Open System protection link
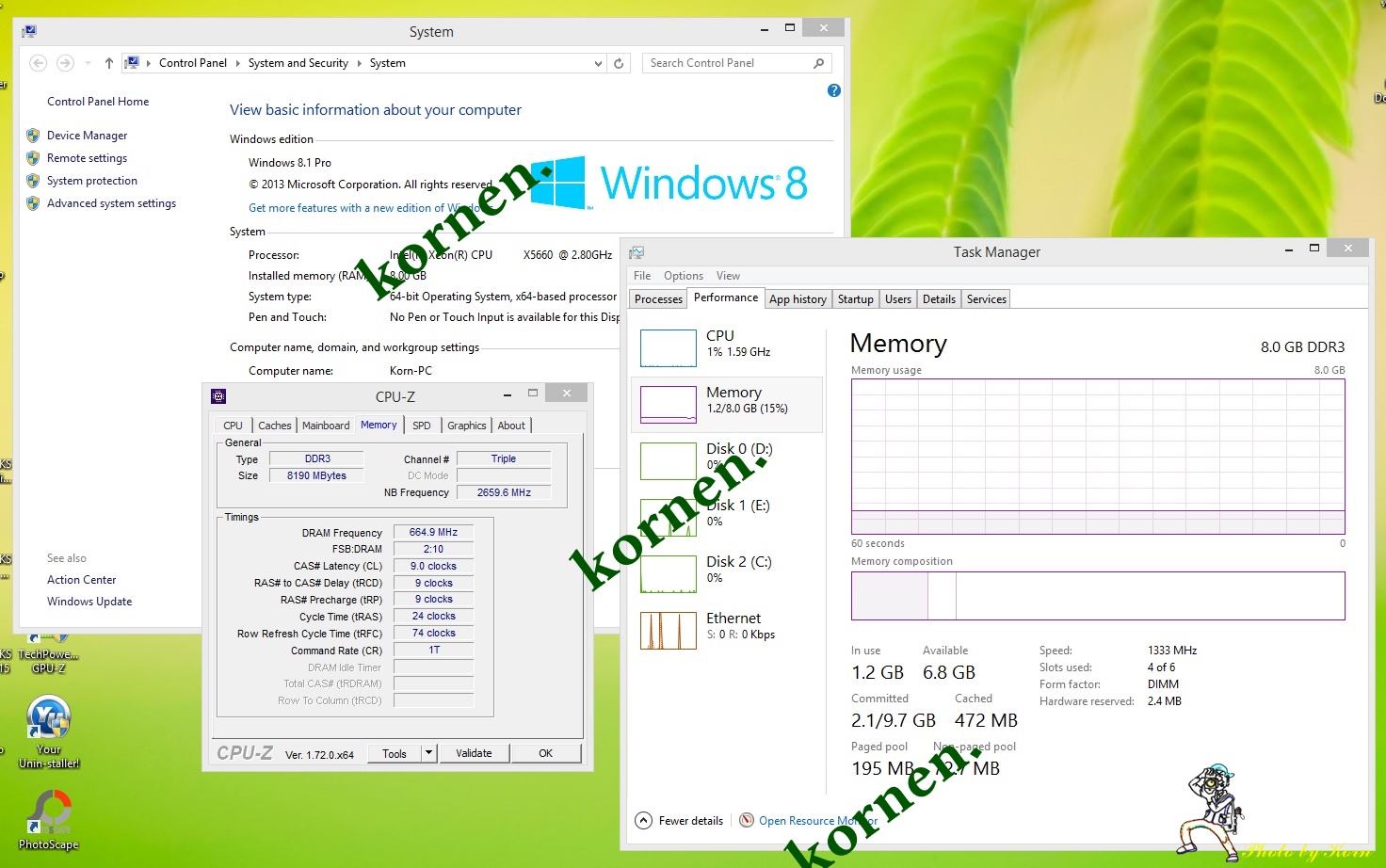 pos(92,181)
